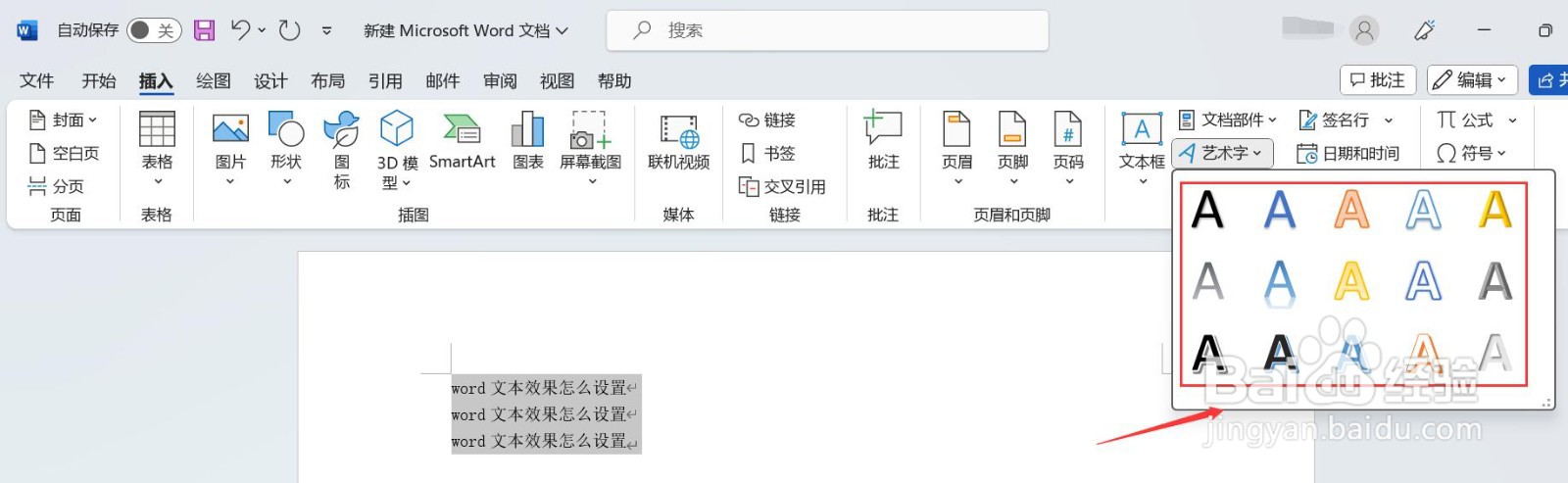Screen dimensions: 1568x483
Task: Open the Undo history dropdown arrow
Action: click(x=262, y=30)
